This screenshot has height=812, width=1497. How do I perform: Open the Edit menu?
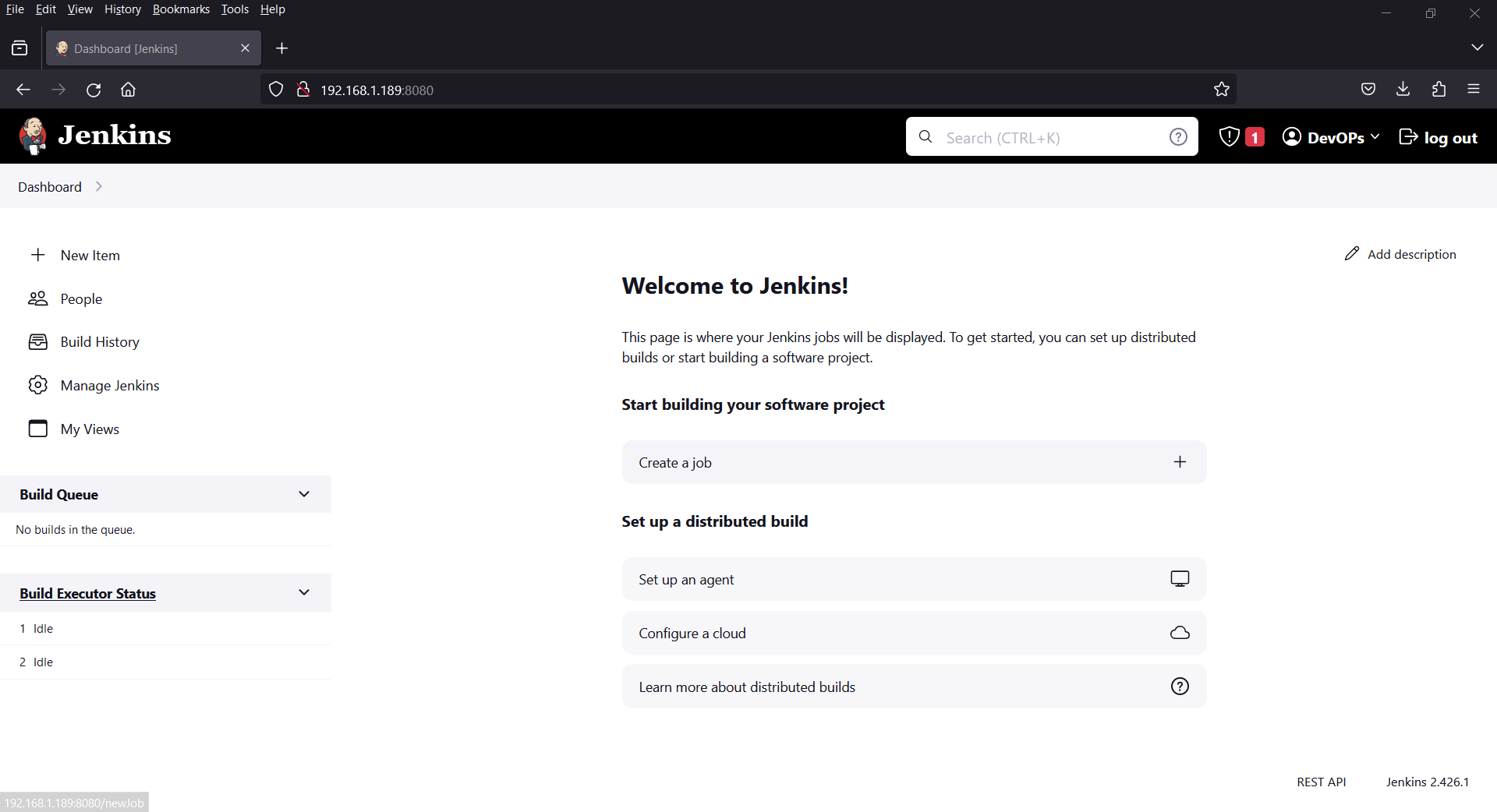46,9
